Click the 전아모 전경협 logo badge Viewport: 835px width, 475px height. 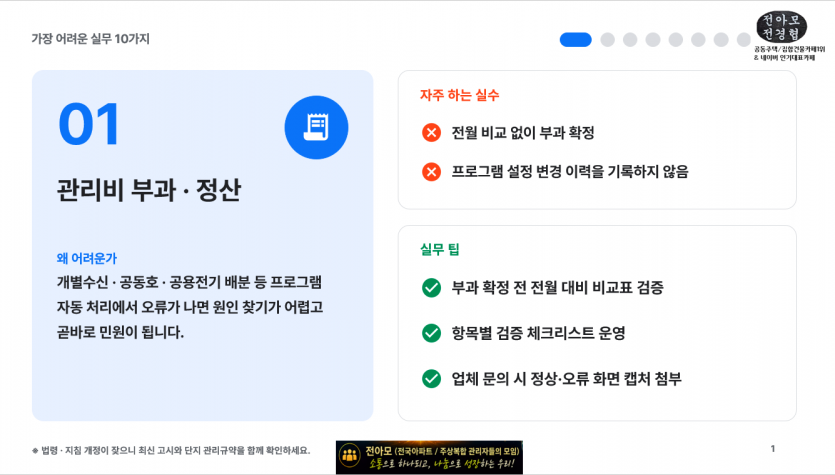(x=781, y=27)
